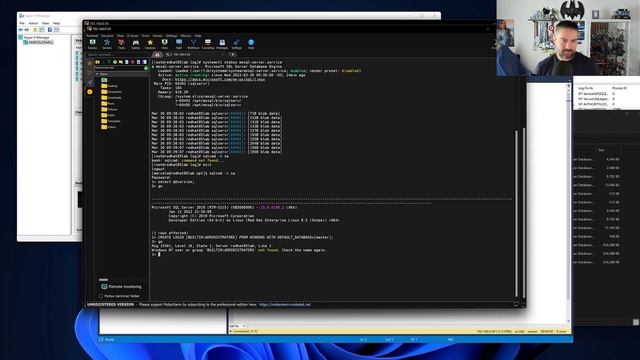Click the green refresh icon in SFTP toolbar

pyautogui.click(x=115, y=62)
